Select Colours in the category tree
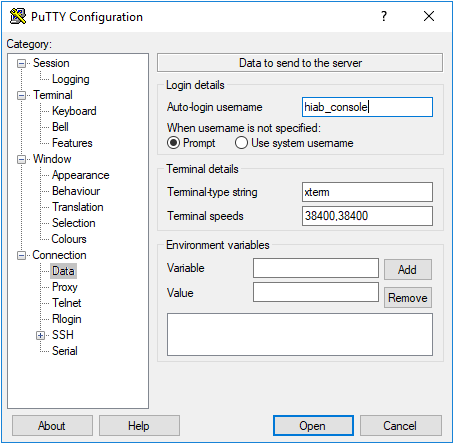 click(69, 239)
